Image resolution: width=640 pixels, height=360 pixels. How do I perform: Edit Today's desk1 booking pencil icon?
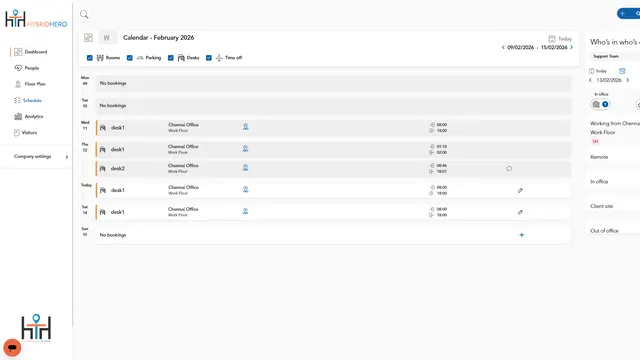[520, 191]
